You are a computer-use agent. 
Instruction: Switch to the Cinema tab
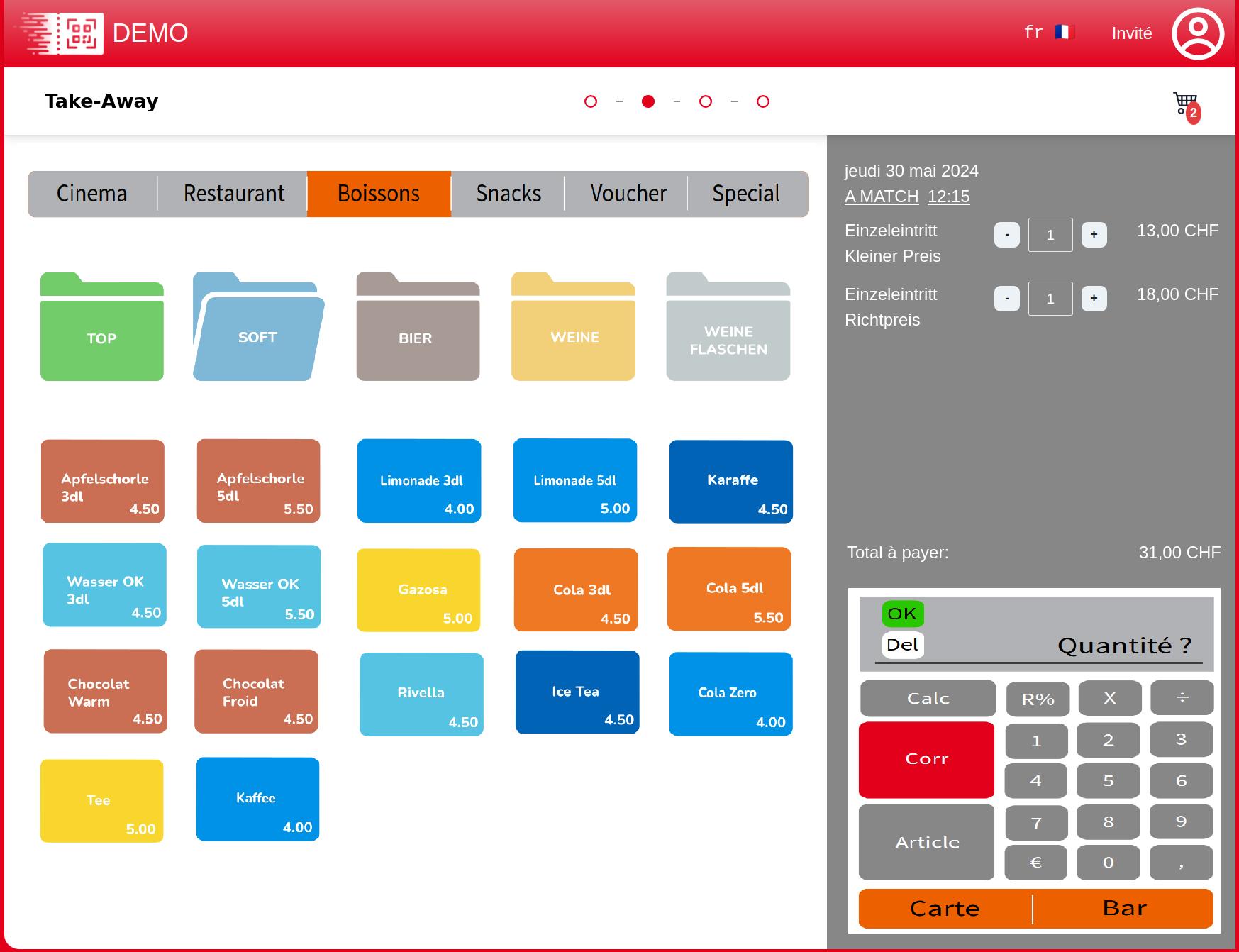(92, 194)
